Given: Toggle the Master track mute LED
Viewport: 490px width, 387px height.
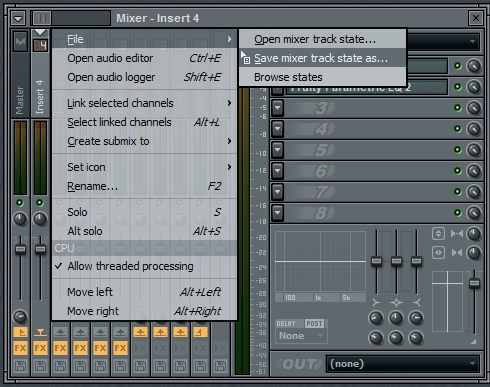Looking at the screenshot, I should point(20,203).
